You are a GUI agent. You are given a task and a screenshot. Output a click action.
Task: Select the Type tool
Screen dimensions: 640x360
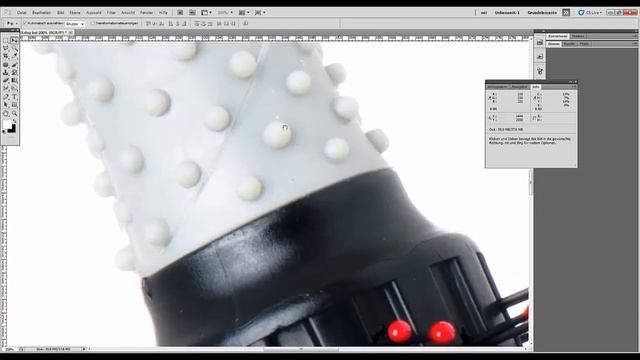pos(14,97)
